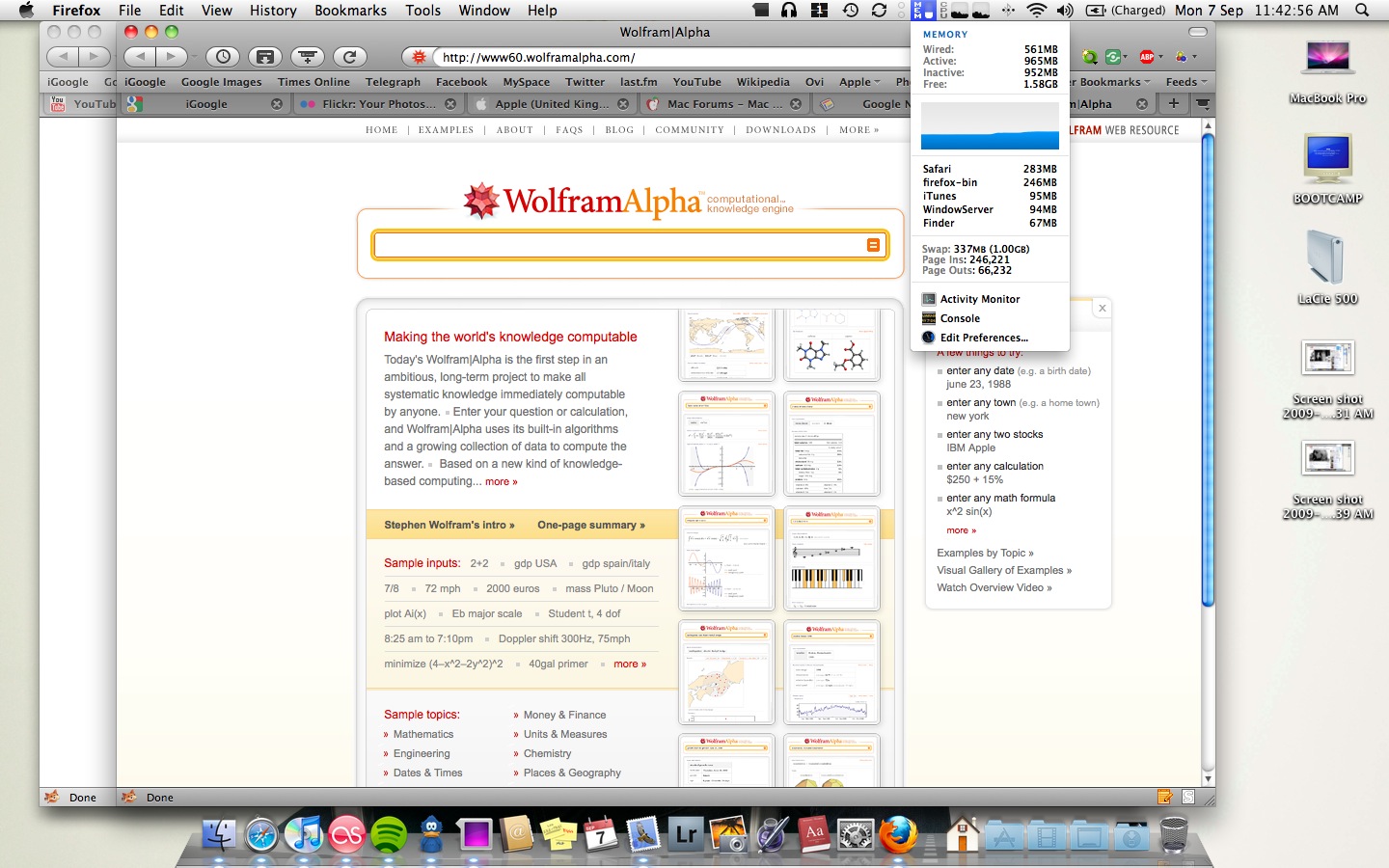Close the things-to-try sidebar panel
This screenshot has height=868, width=1389.
click(1102, 309)
